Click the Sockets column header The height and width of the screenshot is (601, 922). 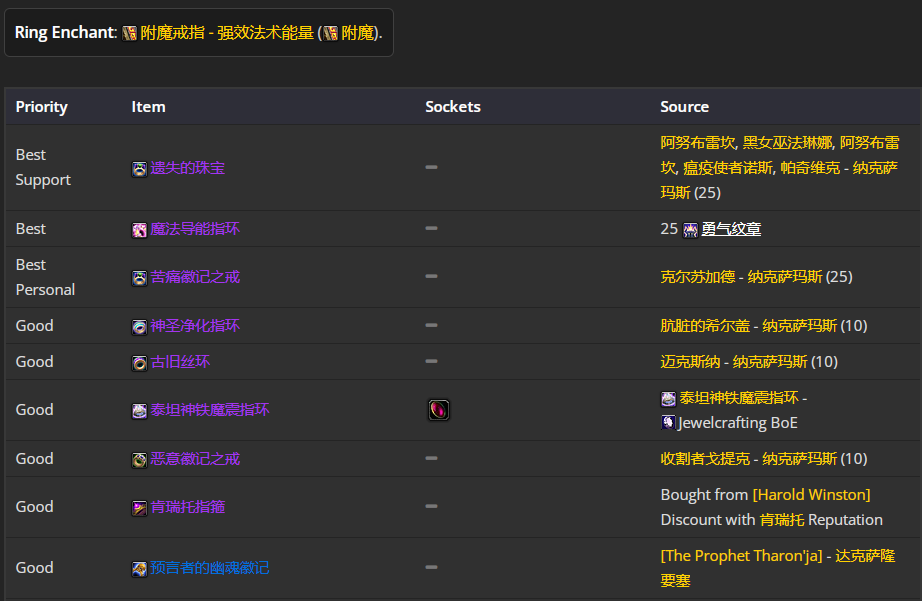453,107
